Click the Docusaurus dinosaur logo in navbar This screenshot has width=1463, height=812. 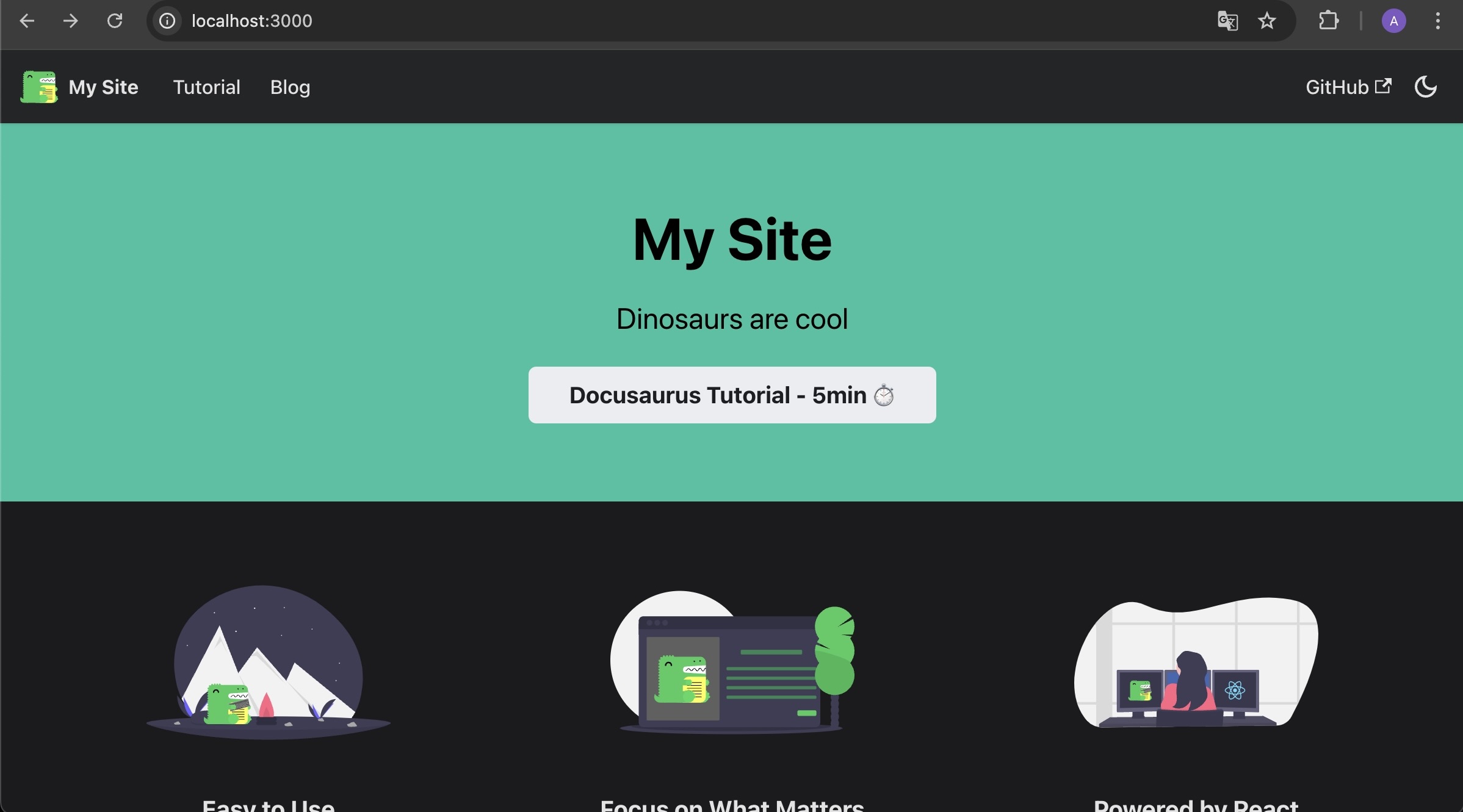point(39,87)
